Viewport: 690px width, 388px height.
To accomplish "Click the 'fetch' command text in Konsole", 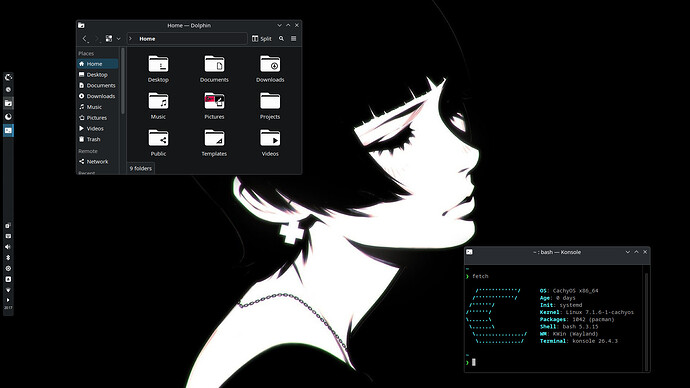I will [480, 276].
